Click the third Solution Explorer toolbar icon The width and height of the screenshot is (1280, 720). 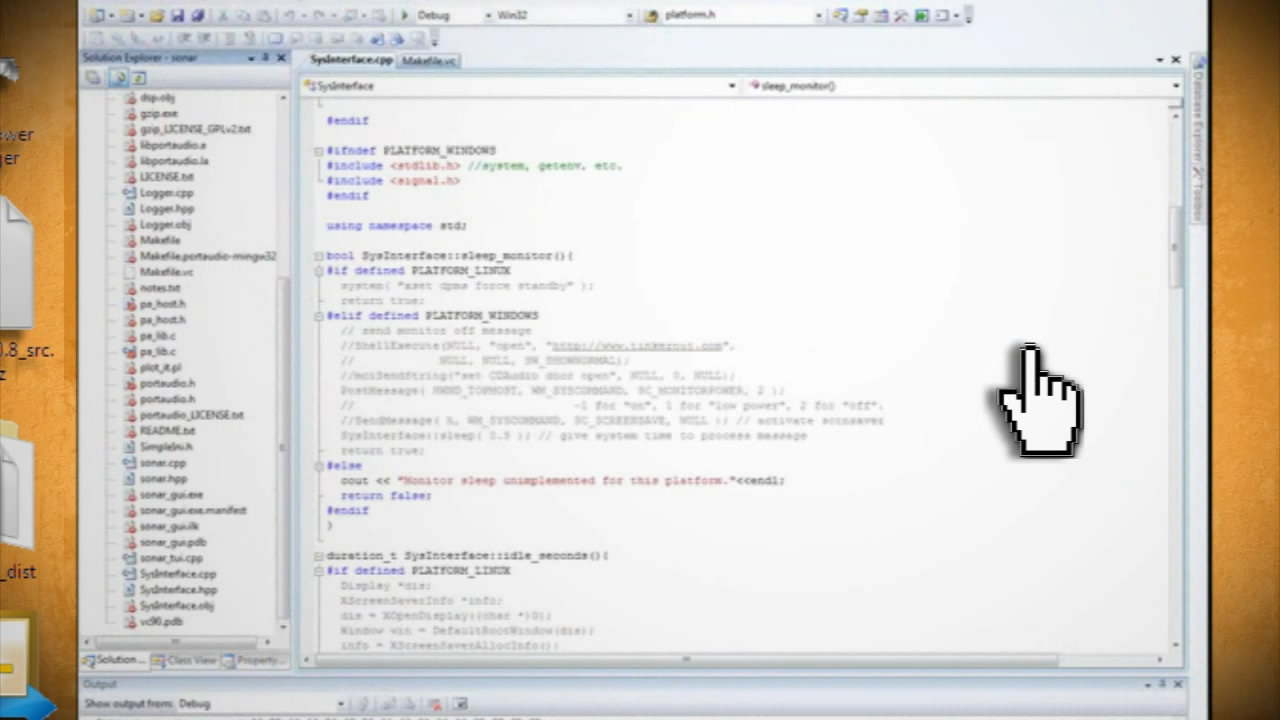139,77
